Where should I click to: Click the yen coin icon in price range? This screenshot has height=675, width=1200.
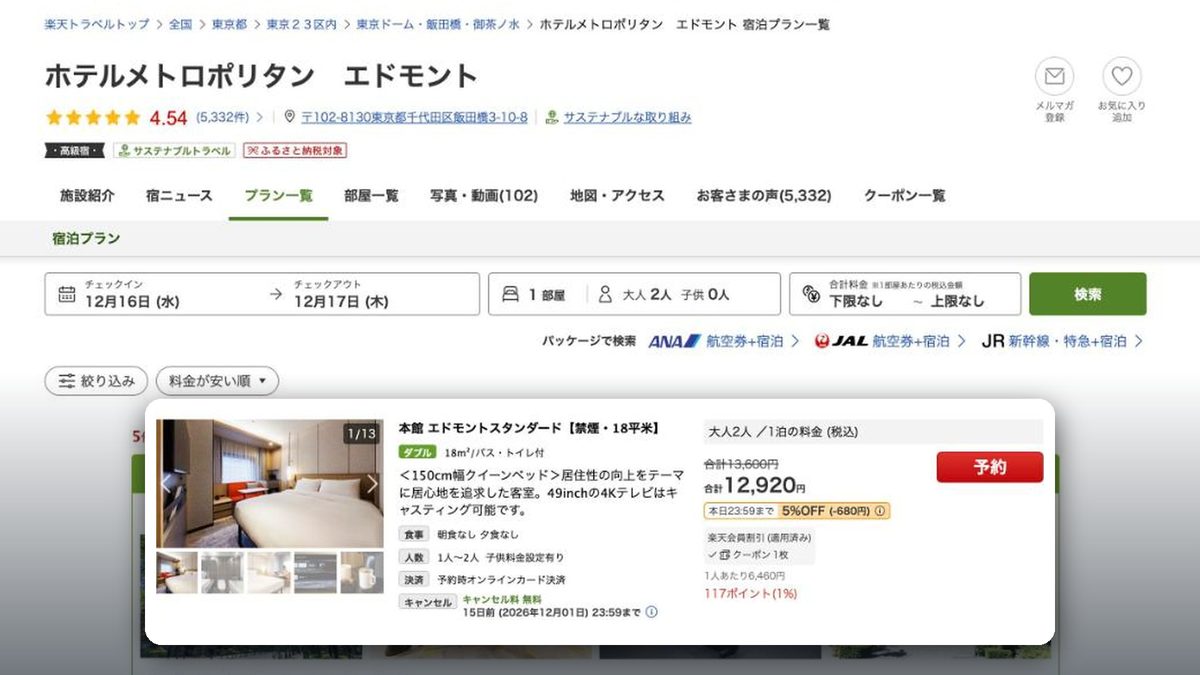[811, 295]
